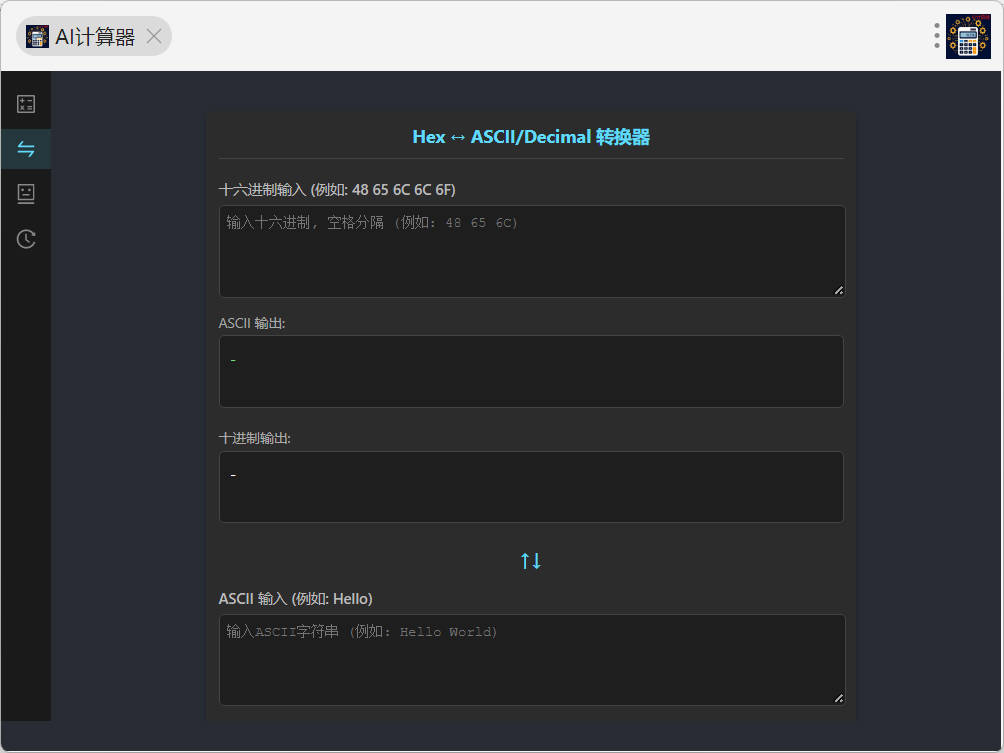This screenshot has width=1004, height=753.
Task: Click the swap up-down arrows icon
Action: point(531,561)
